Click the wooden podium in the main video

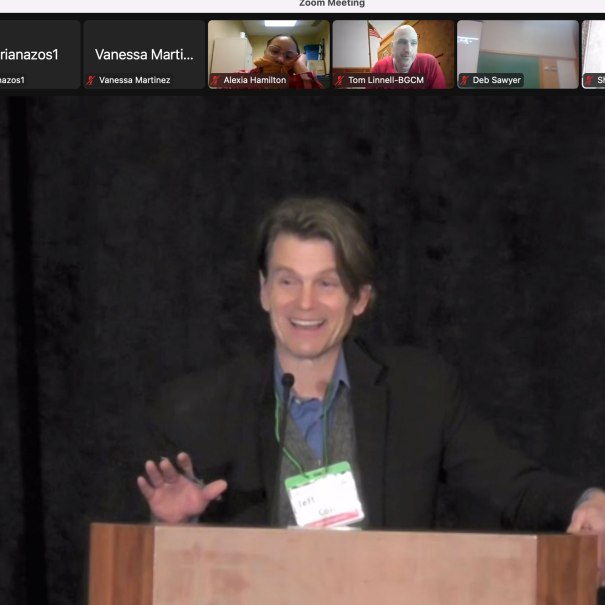[x=340, y=565]
